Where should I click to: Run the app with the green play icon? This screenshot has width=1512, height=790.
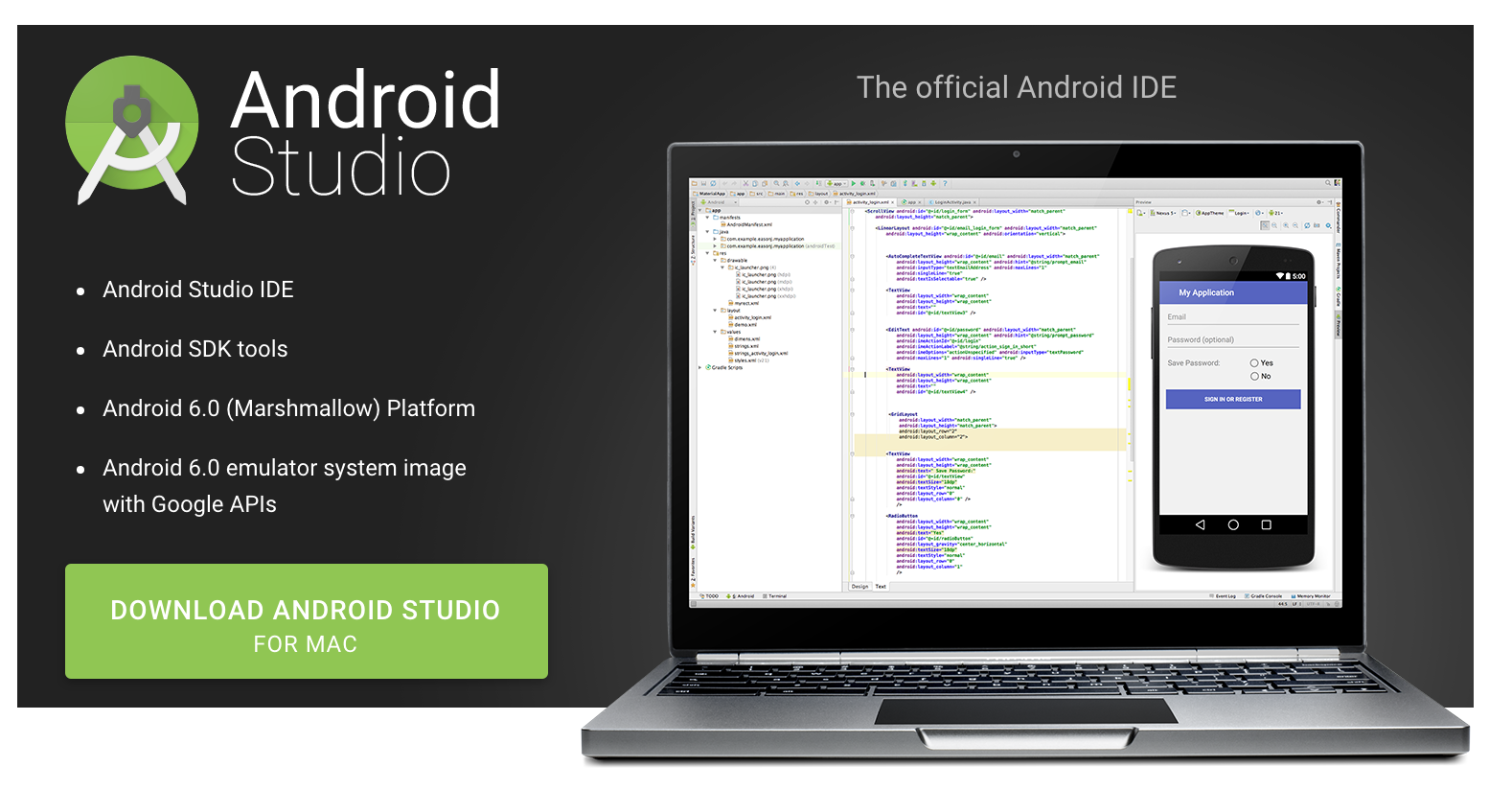[x=854, y=183]
